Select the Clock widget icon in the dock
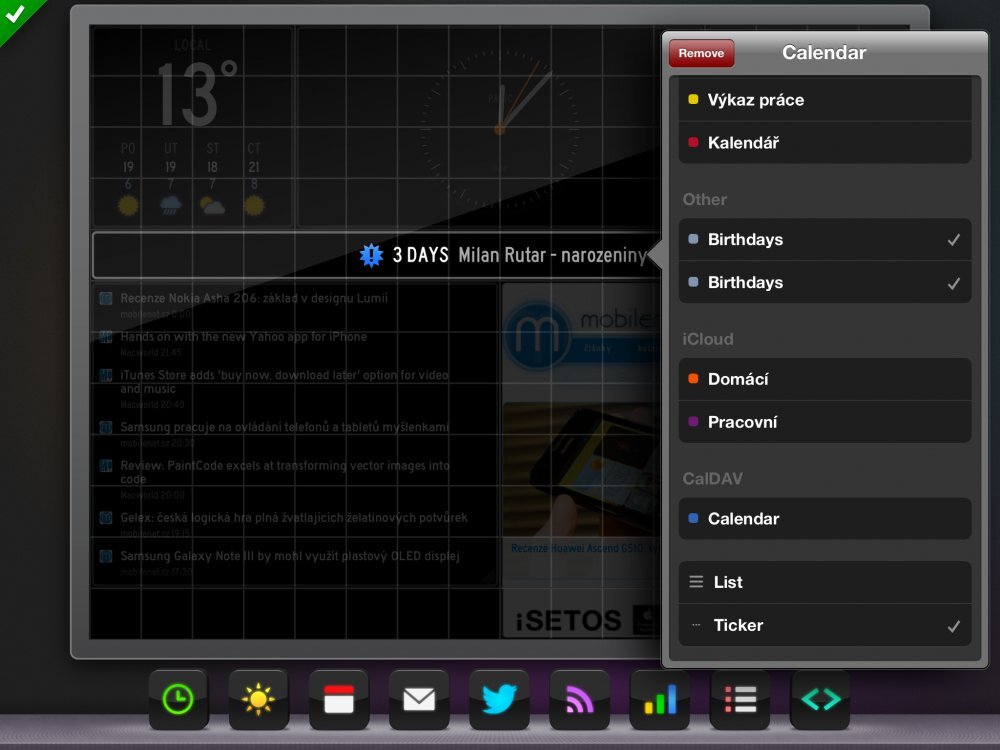Viewport: 1000px width, 750px height. [x=178, y=700]
